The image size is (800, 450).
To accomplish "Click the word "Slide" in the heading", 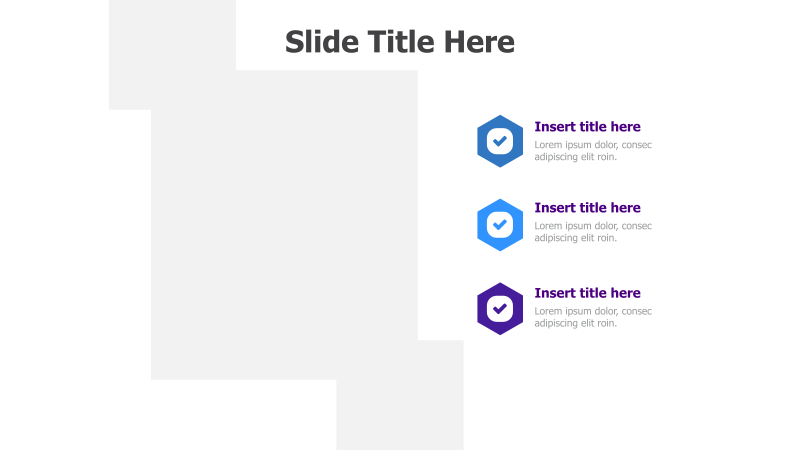I will (322, 41).
